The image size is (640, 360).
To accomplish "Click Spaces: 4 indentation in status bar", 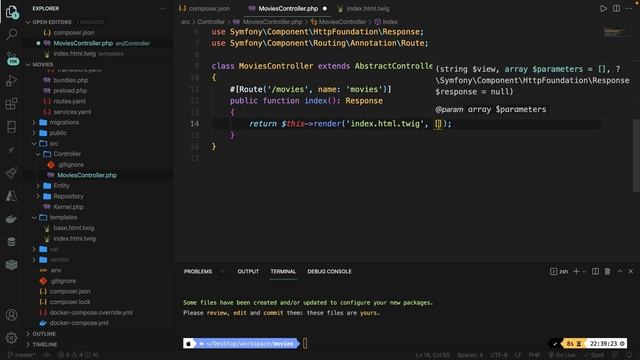I will pos(470,355).
